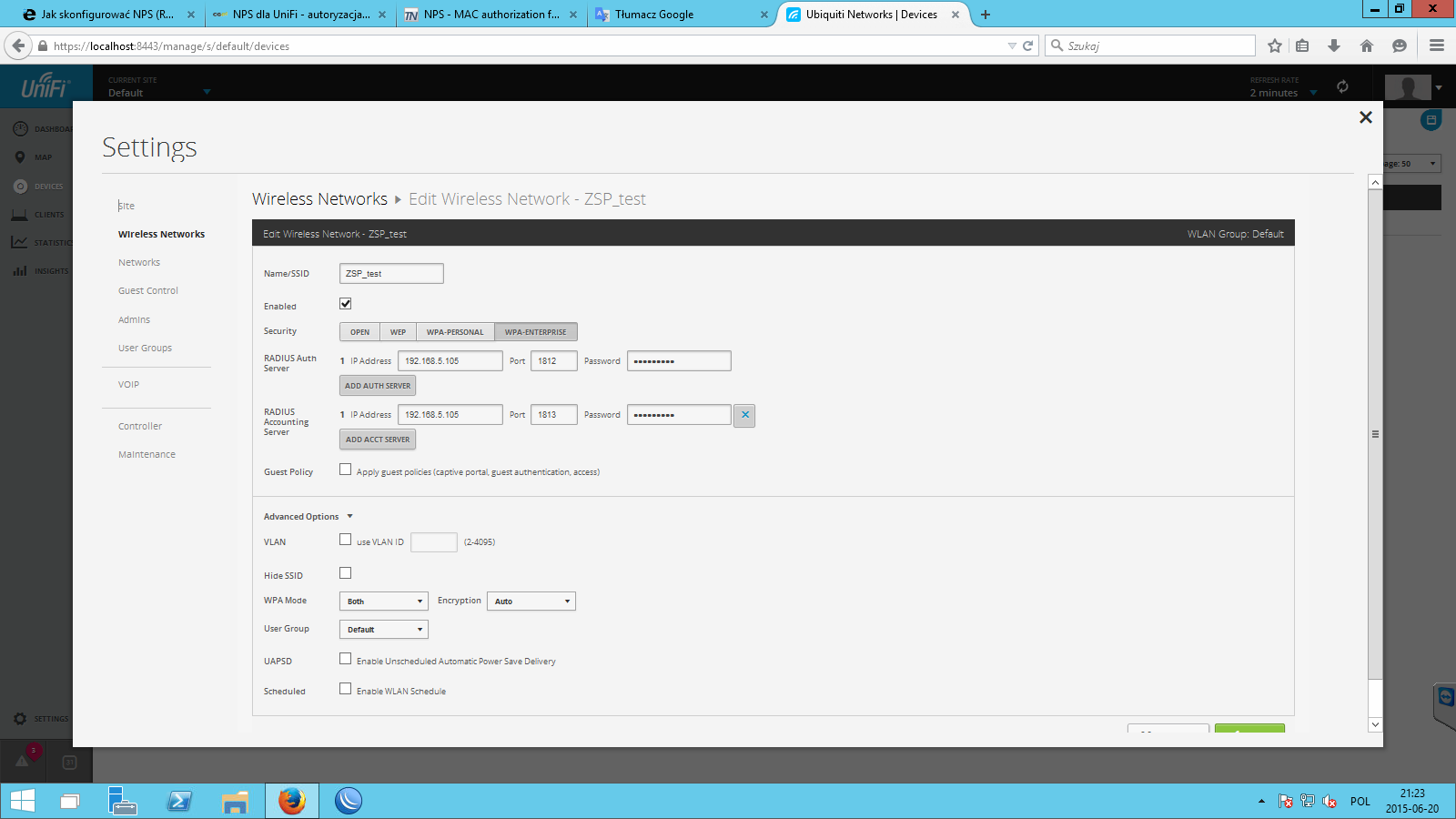Open Firefox downloads arrow icon
This screenshot has height=819, width=1456.
(1334, 45)
